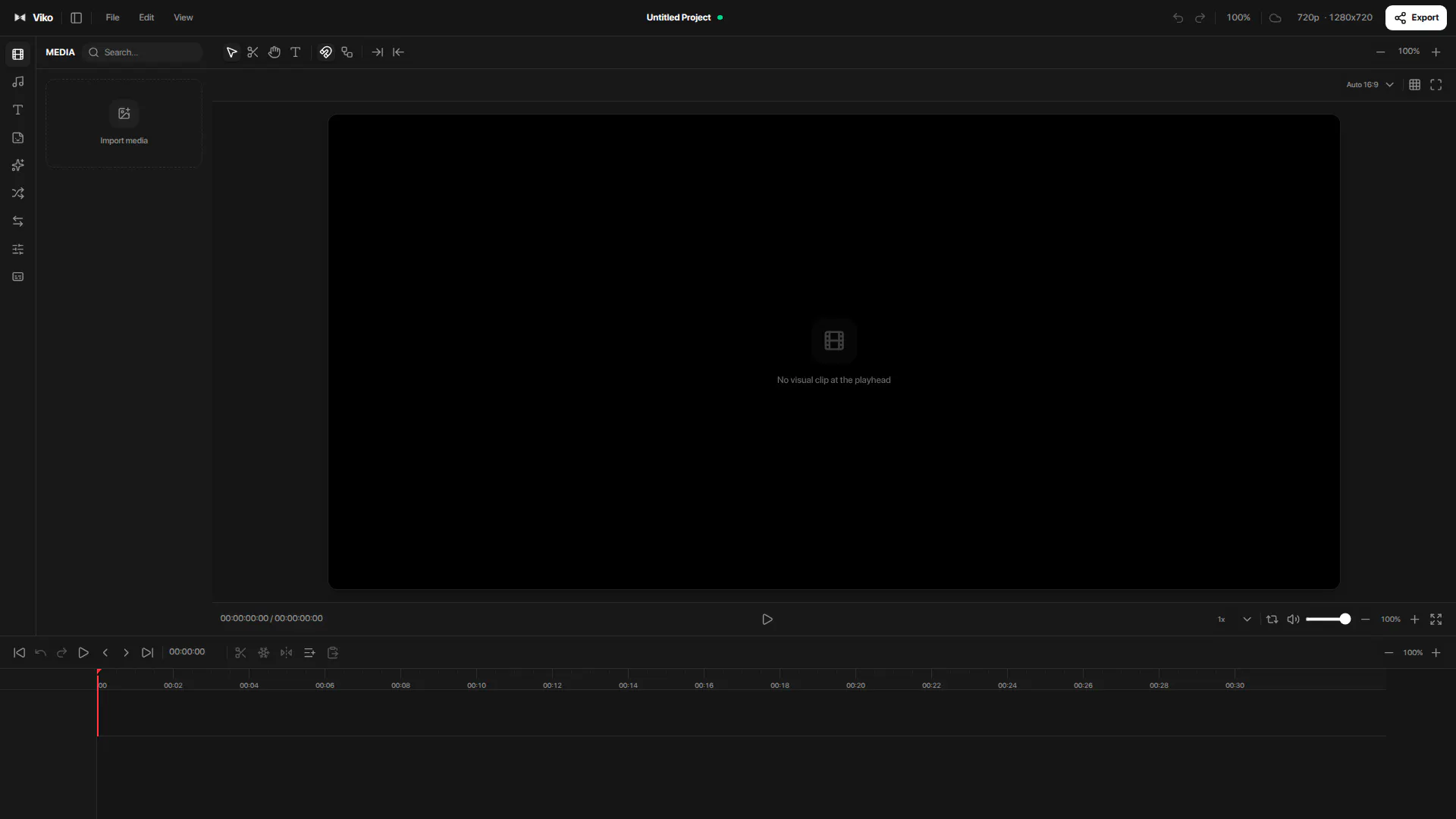Click the add track list-plus icon
Screen dimensions: 1456x819
[309, 653]
